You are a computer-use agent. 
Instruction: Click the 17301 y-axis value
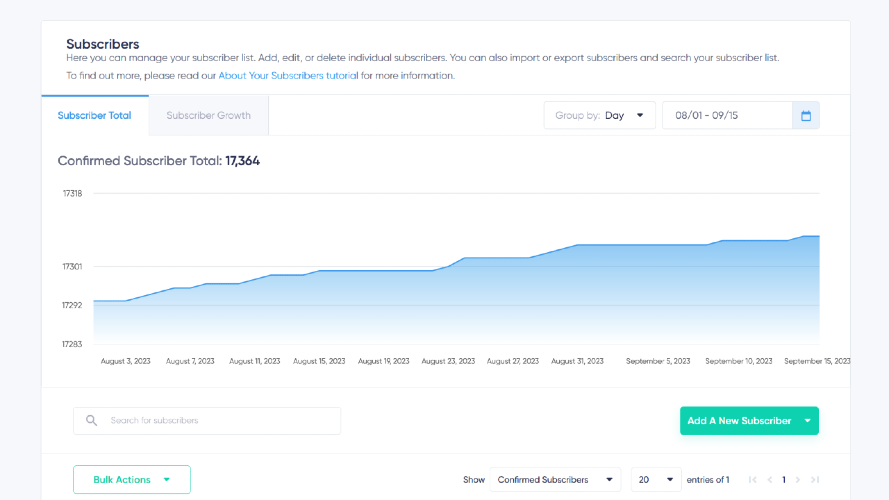(x=72, y=266)
